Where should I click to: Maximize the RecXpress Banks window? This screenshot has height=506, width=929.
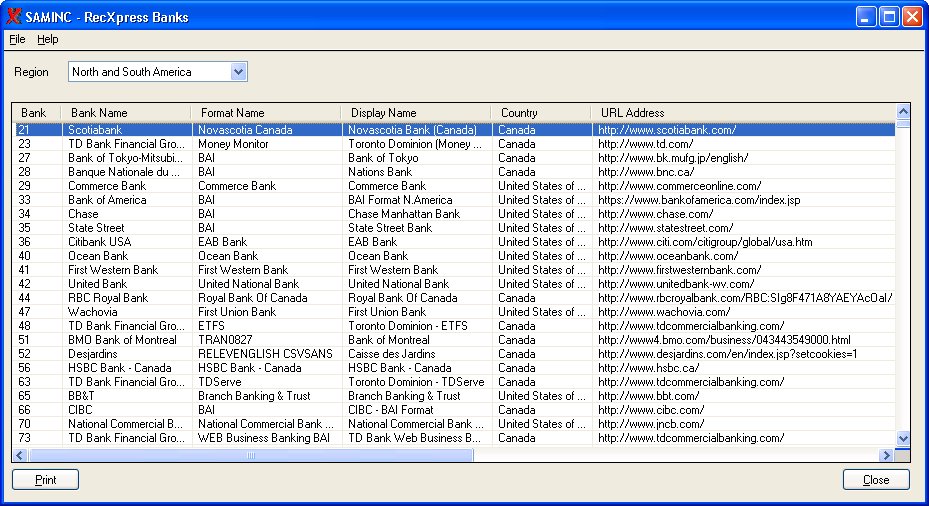click(x=889, y=17)
